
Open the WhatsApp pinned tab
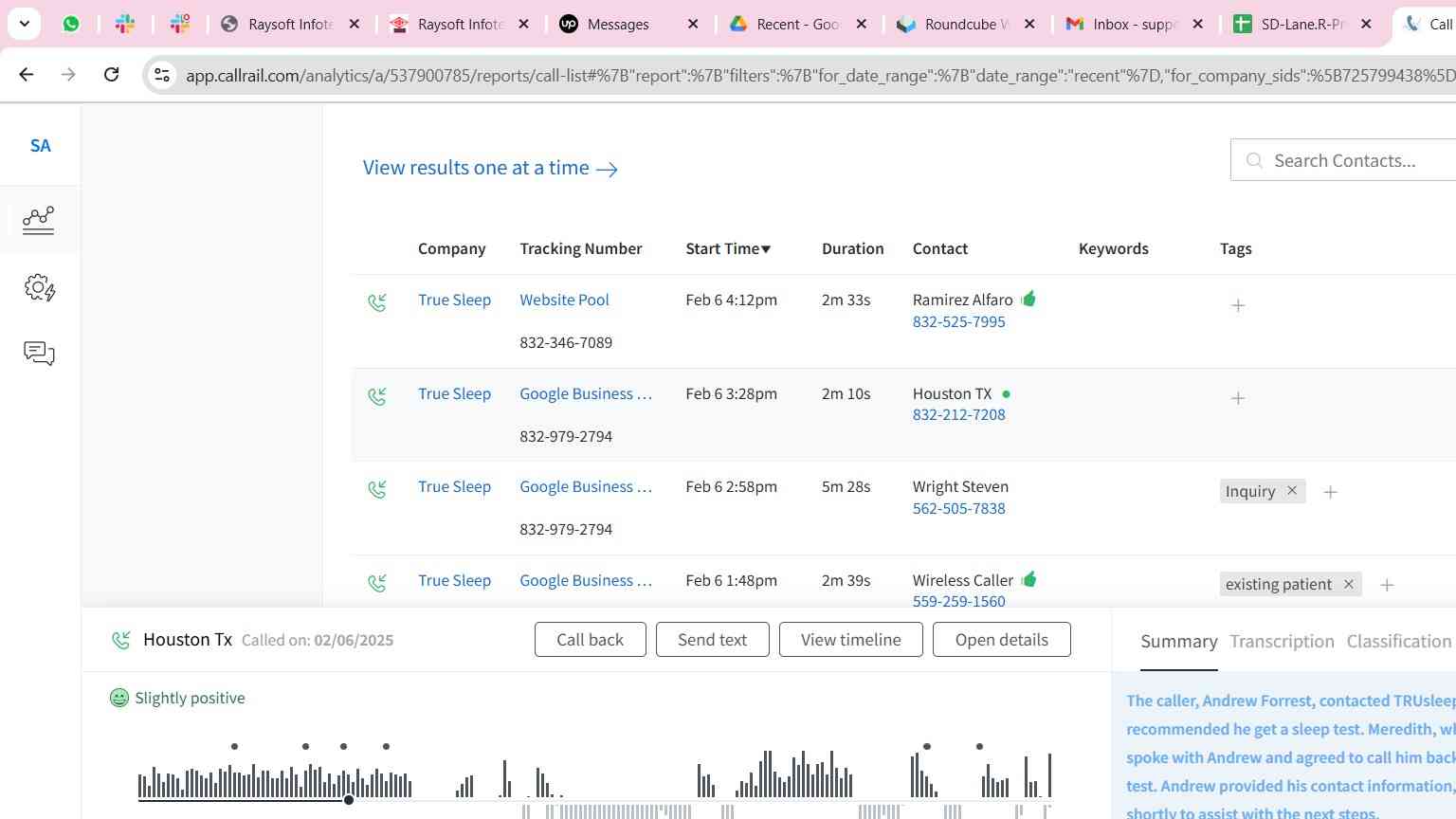pyautogui.click(x=71, y=24)
